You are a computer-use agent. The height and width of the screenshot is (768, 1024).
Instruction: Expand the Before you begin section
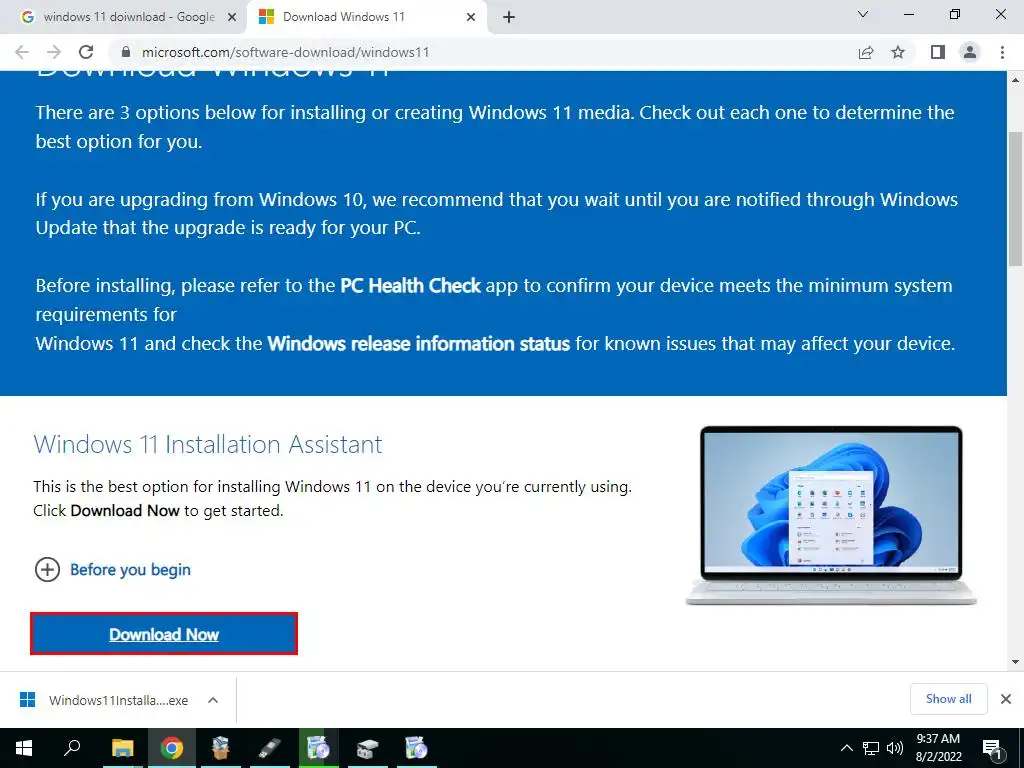coord(112,569)
